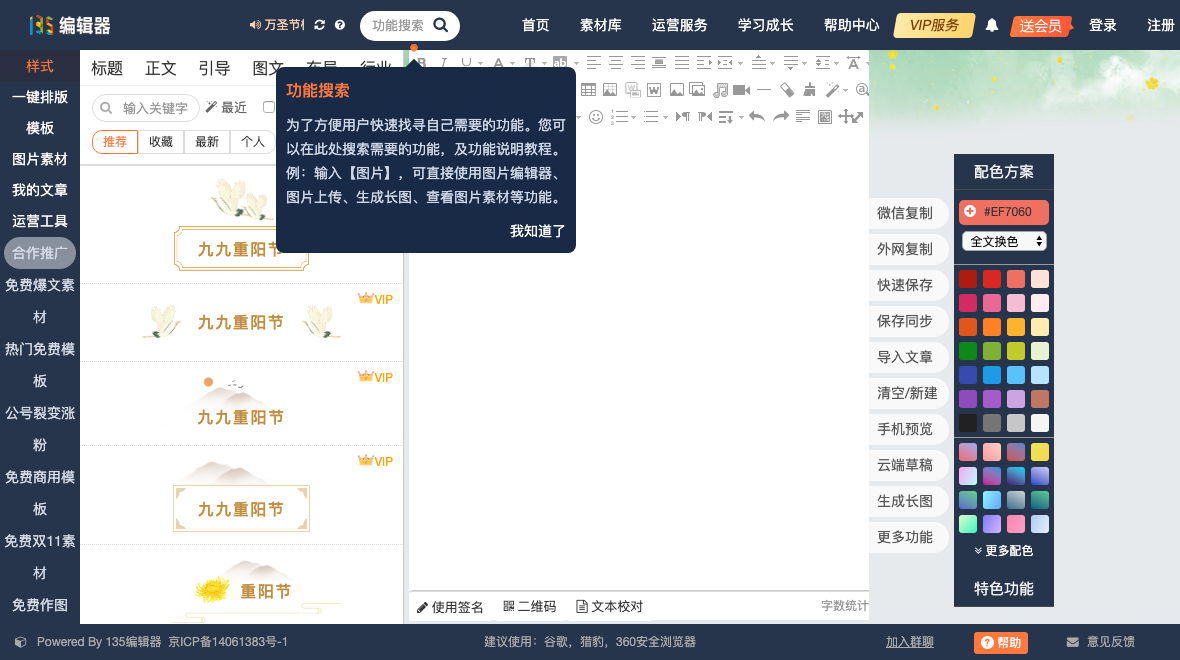This screenshot has width=1180, height=660.
Task: Insert a horizontal divider line
Action: point(764,90)
